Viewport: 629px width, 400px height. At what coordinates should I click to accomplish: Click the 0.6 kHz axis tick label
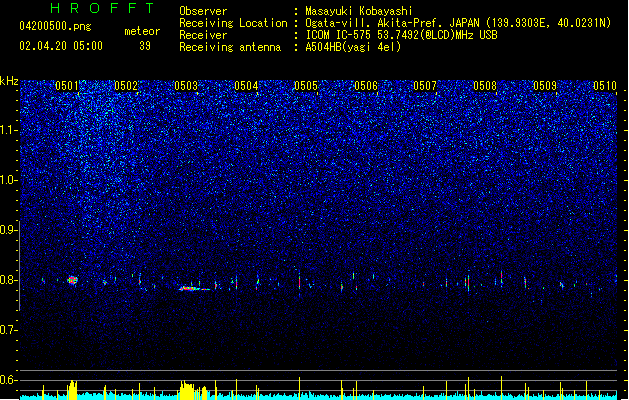tap(8, 380)
